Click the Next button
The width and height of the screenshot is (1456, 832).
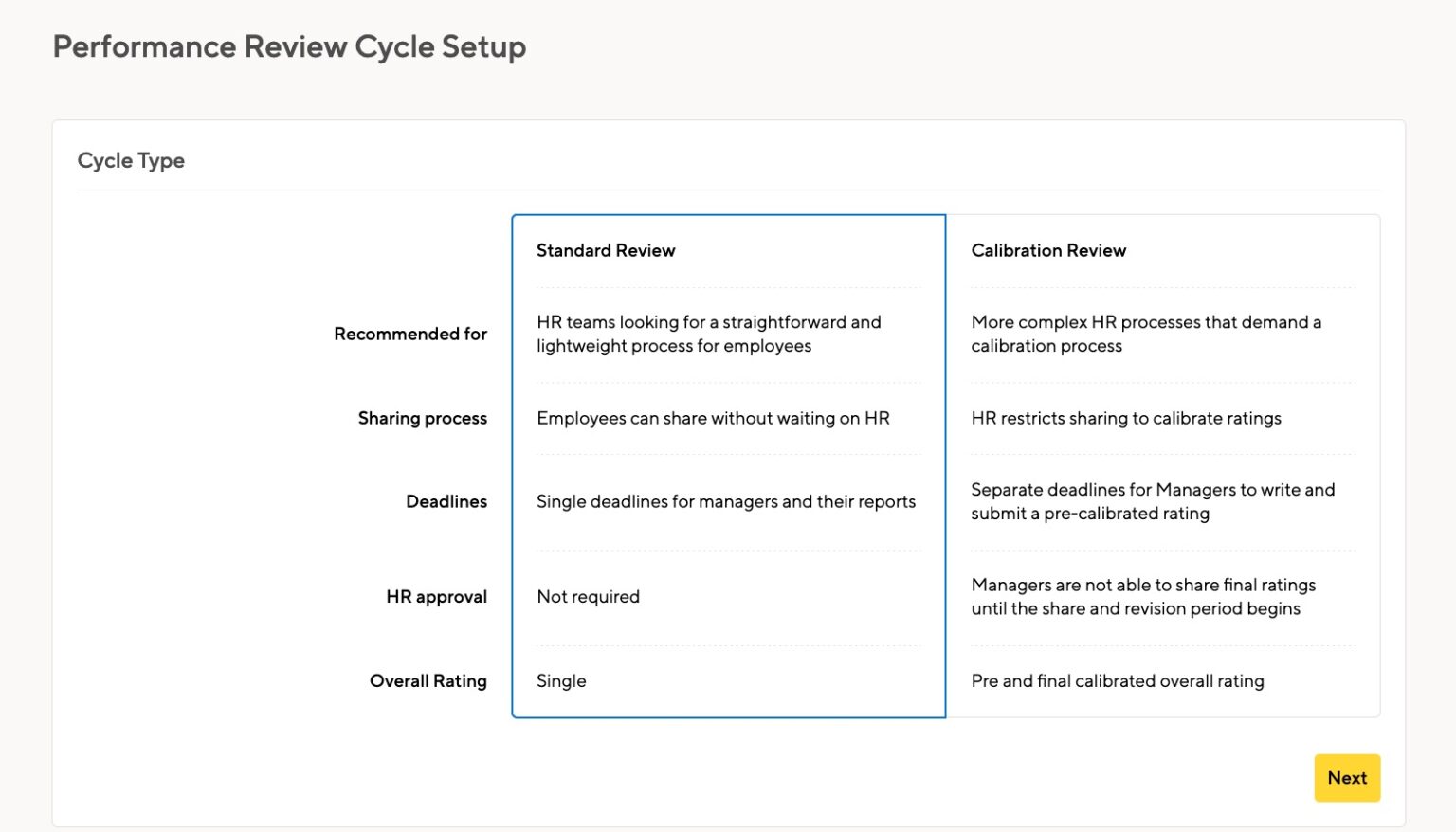(1347, 777)
